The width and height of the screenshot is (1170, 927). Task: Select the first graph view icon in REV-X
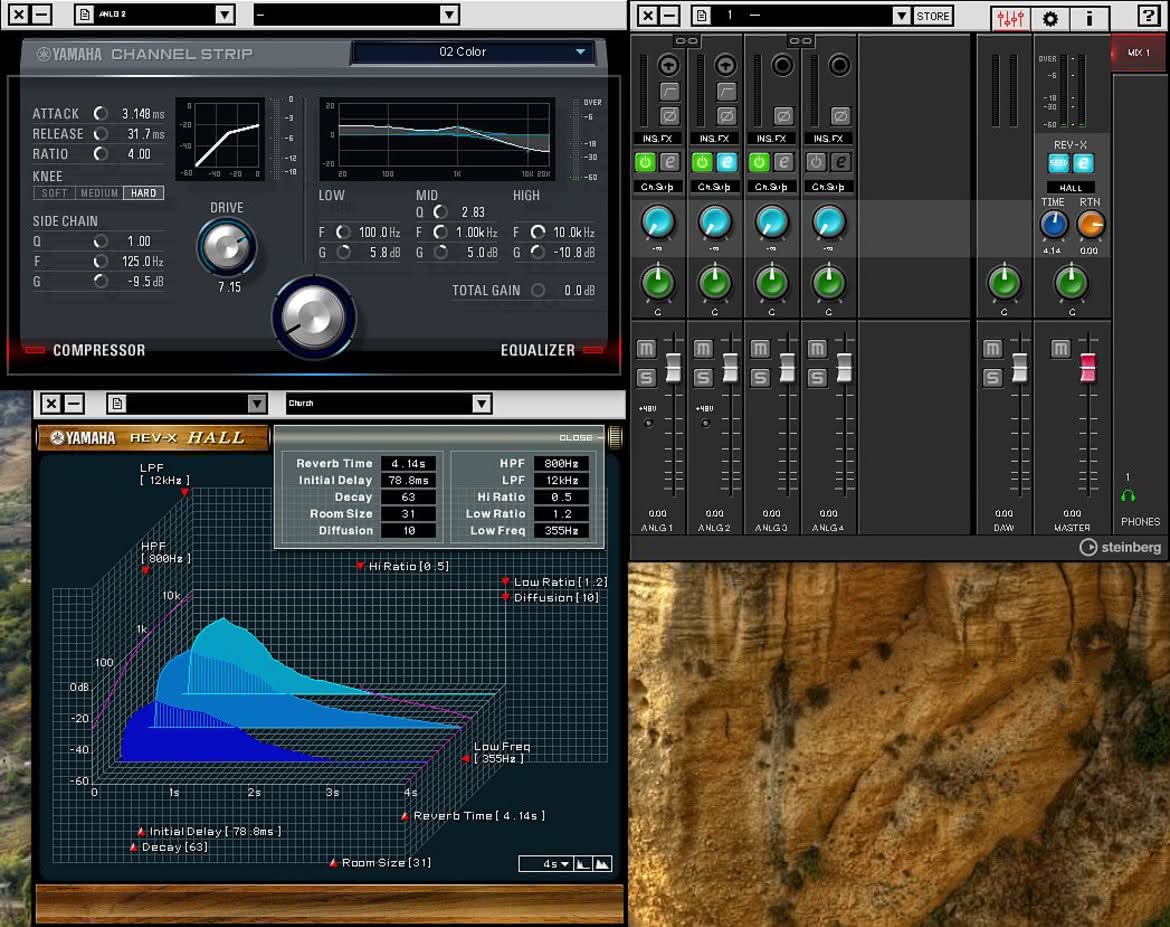click(584, 864)
